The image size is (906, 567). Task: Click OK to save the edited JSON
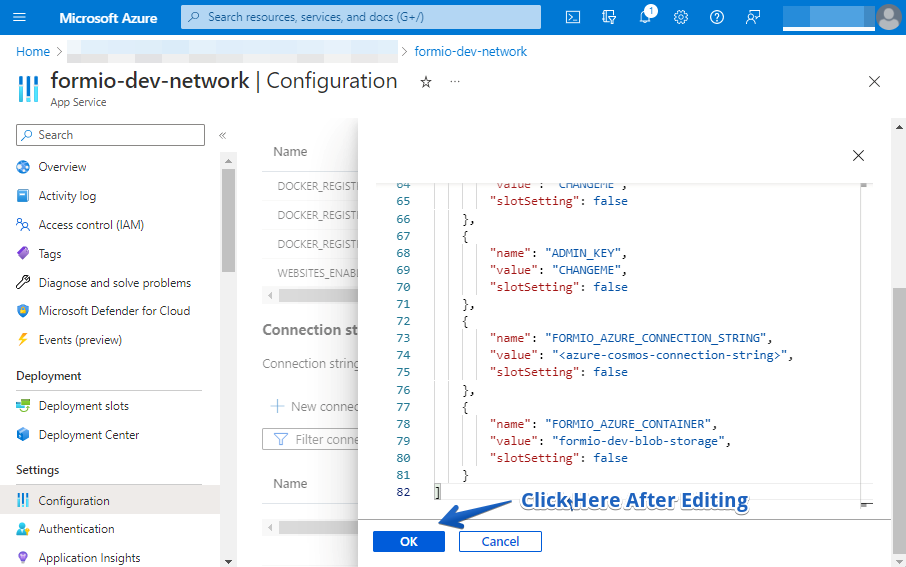(409, 542)
